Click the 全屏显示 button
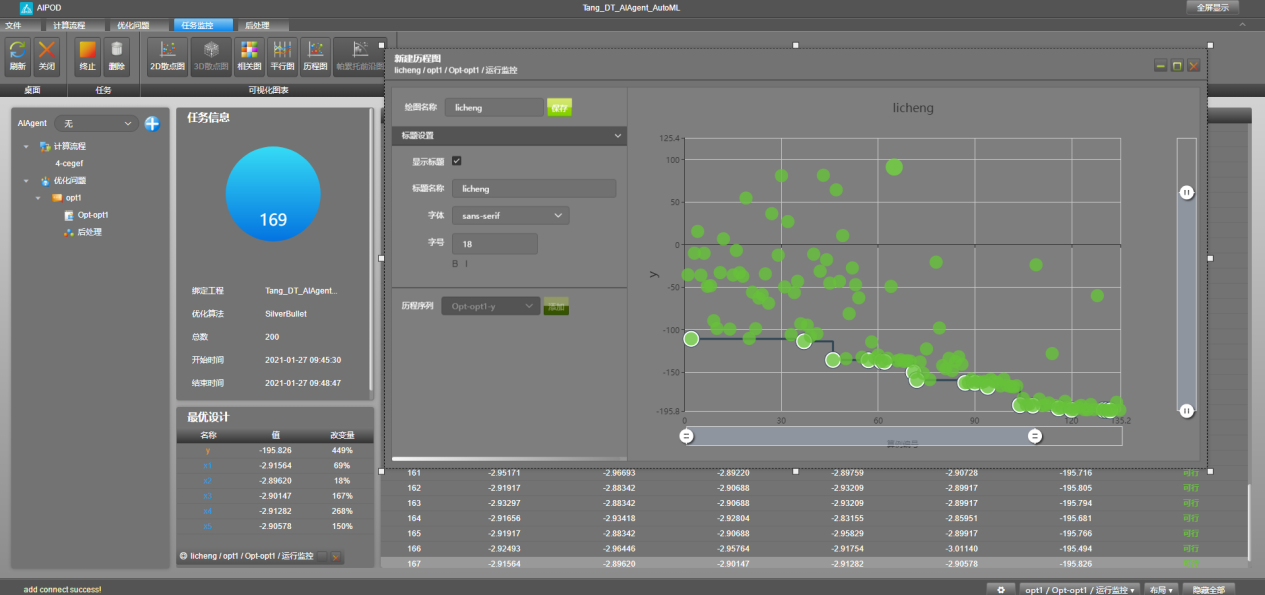 click(x=1213, y=7)
